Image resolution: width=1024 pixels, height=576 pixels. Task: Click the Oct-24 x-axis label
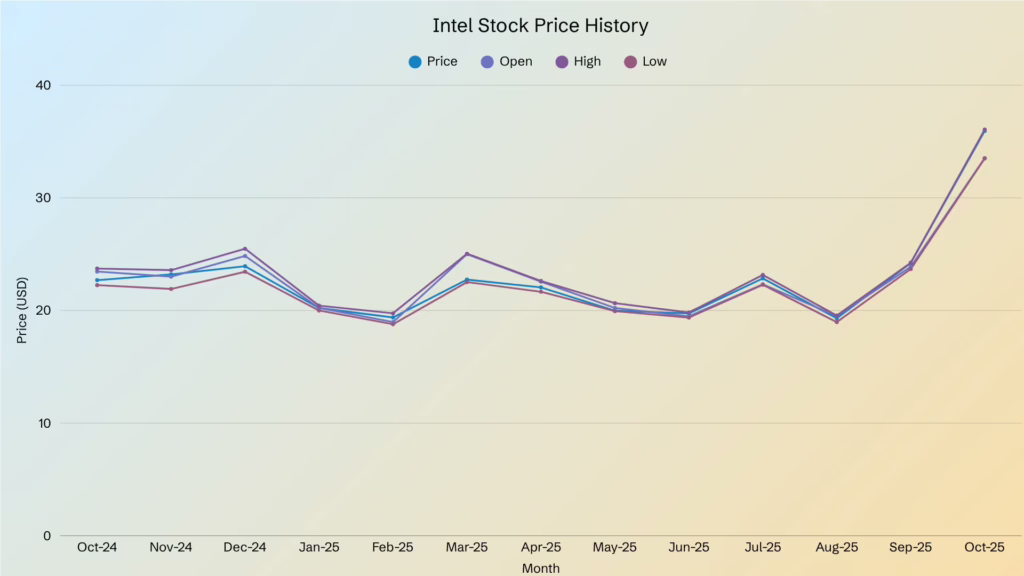[97, 548]
